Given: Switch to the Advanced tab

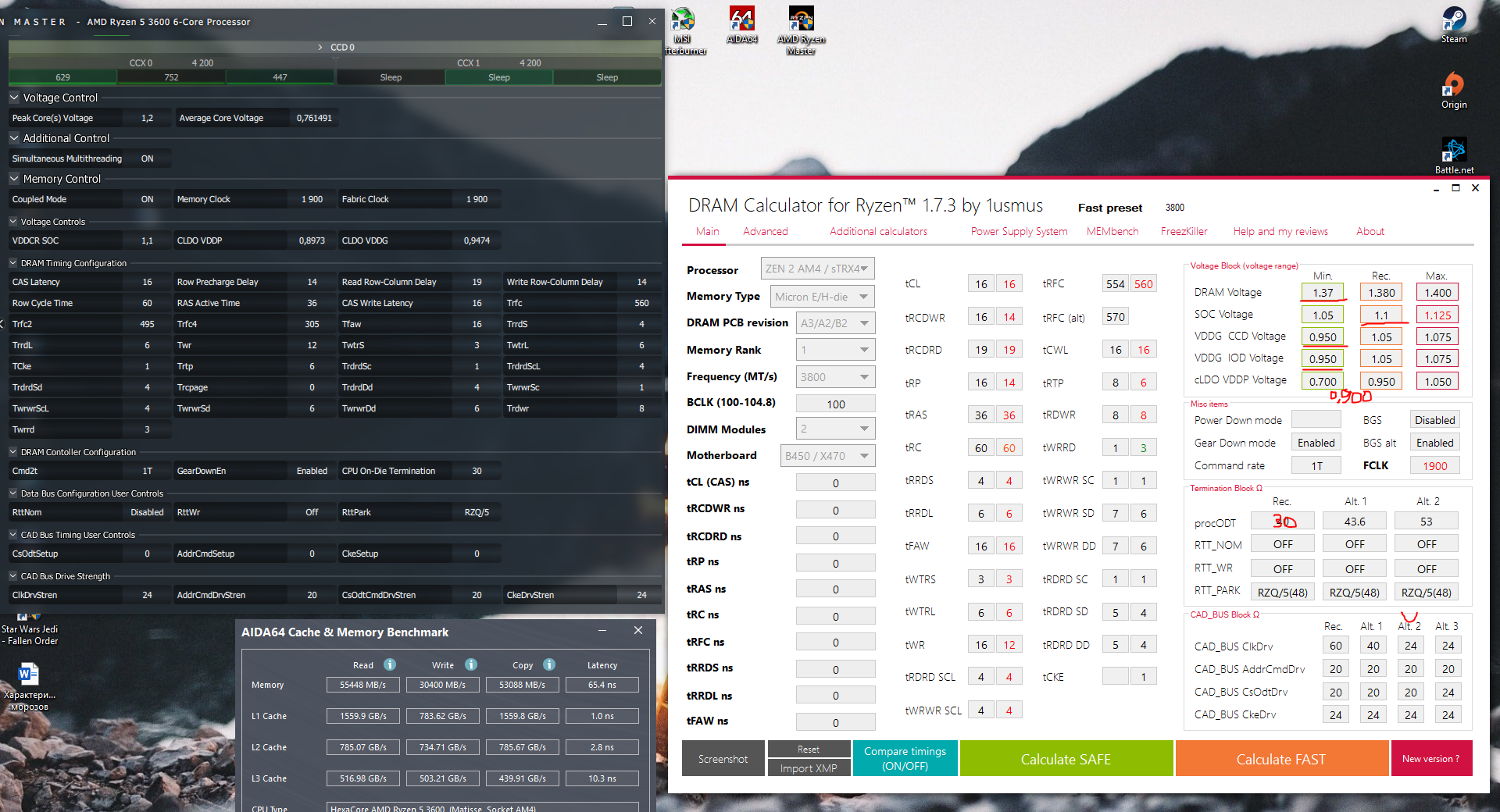Looking at the screenshot, I should [x=766, y=231].
